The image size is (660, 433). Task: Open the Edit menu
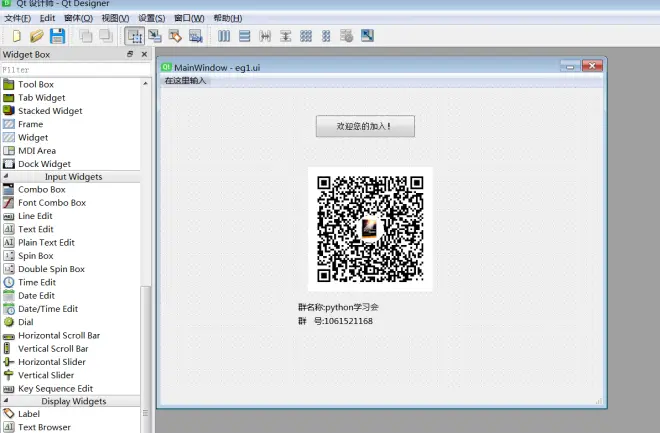[x=47, y=18]
